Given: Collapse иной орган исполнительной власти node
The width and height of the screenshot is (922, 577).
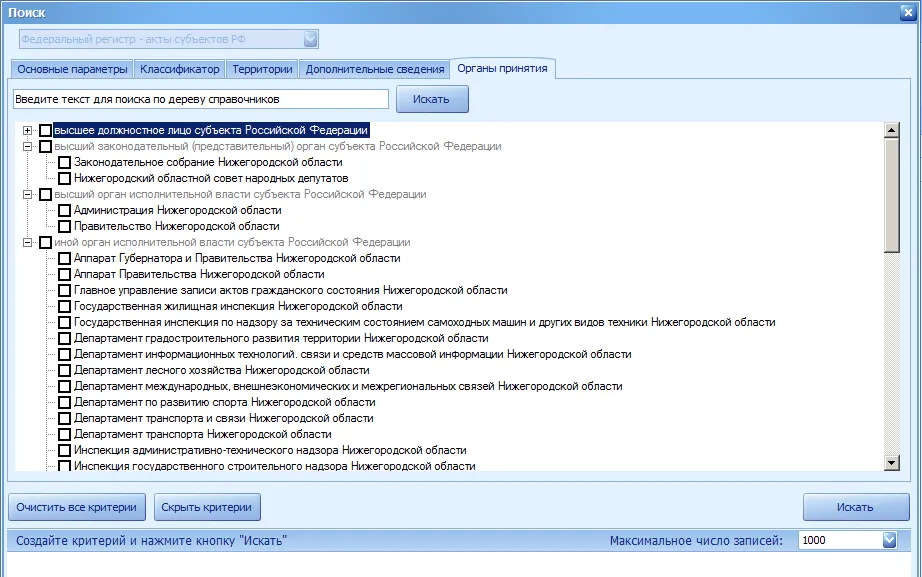Looking at the screenshot, I should (x=27, y=242).
